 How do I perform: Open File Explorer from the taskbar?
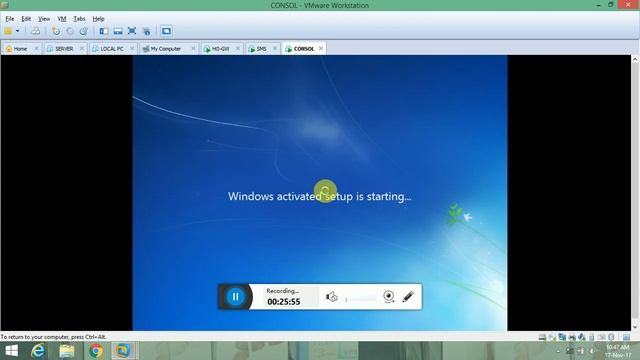tap(67, 351)
